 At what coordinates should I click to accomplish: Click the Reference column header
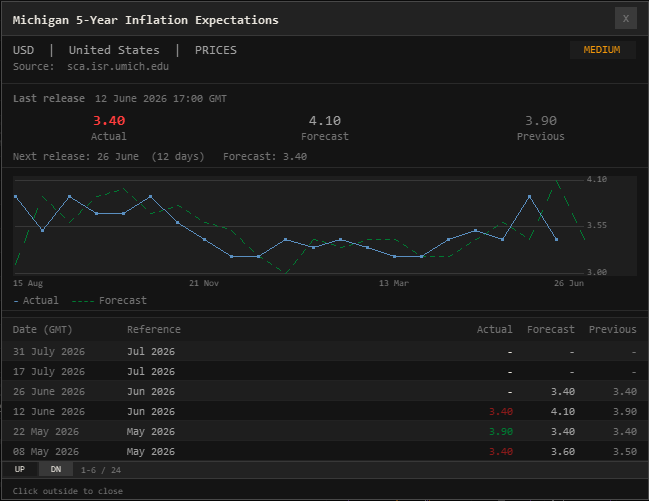tap(154, 330)
